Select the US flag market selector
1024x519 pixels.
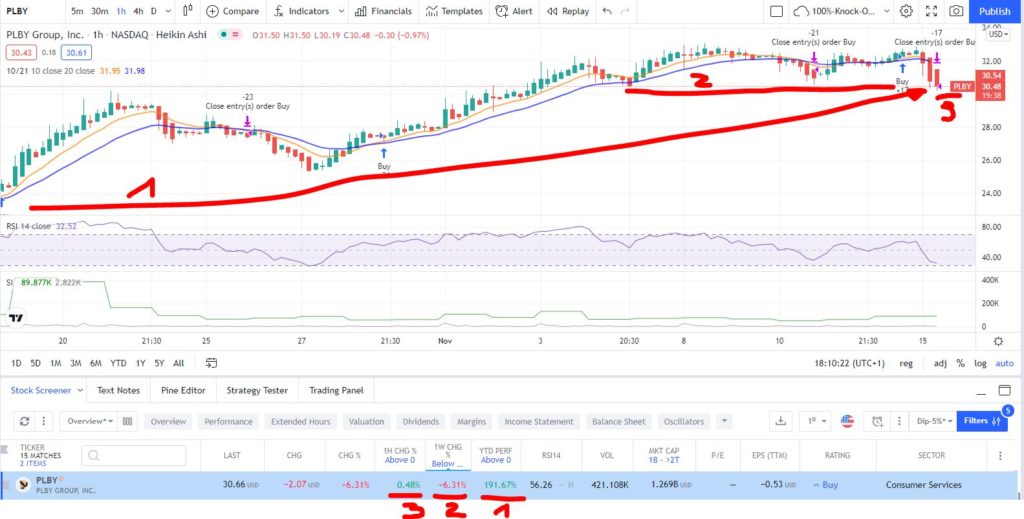(847, 421)
